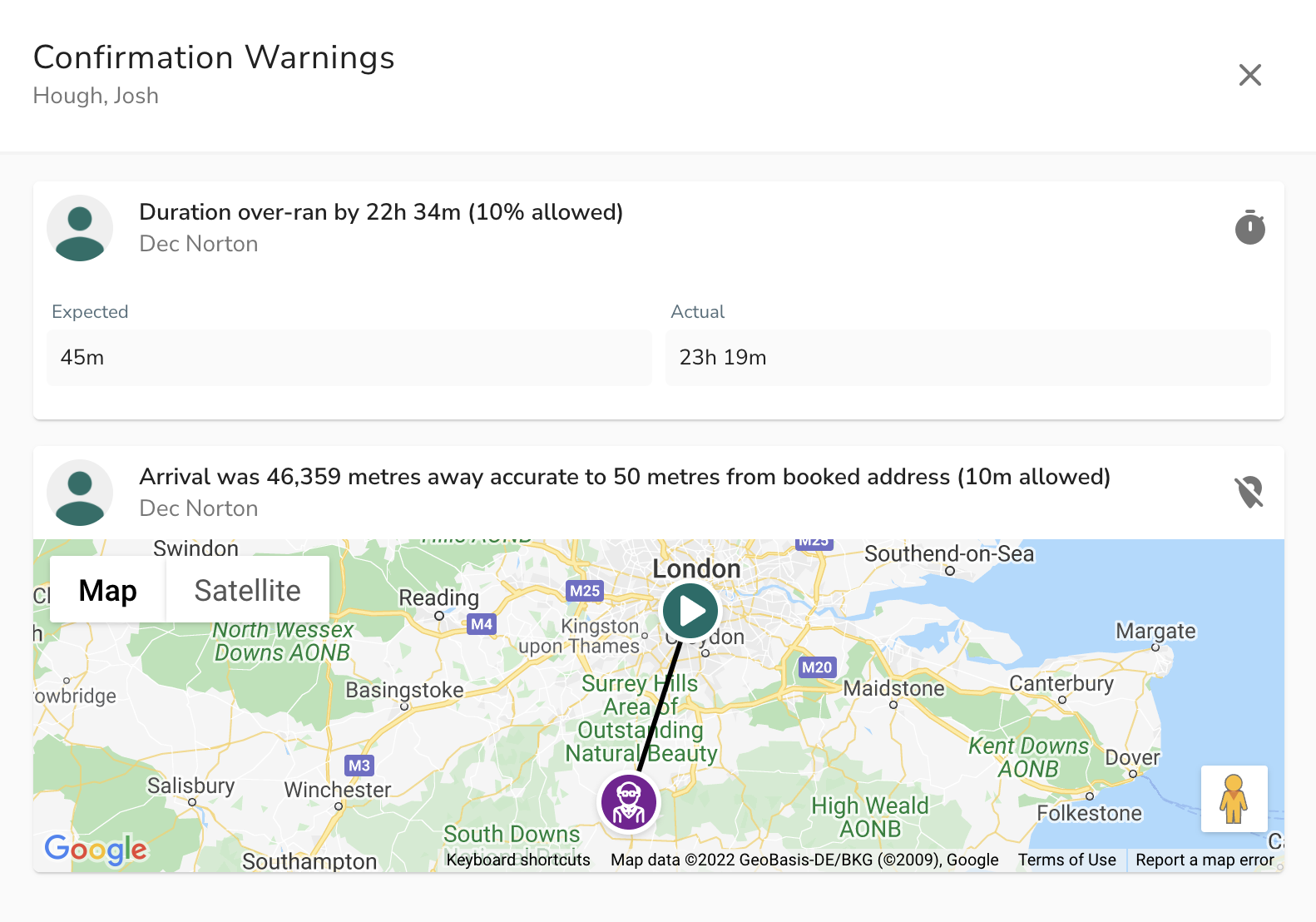Click the stopwatch duration warning icon

point(1249,227)
